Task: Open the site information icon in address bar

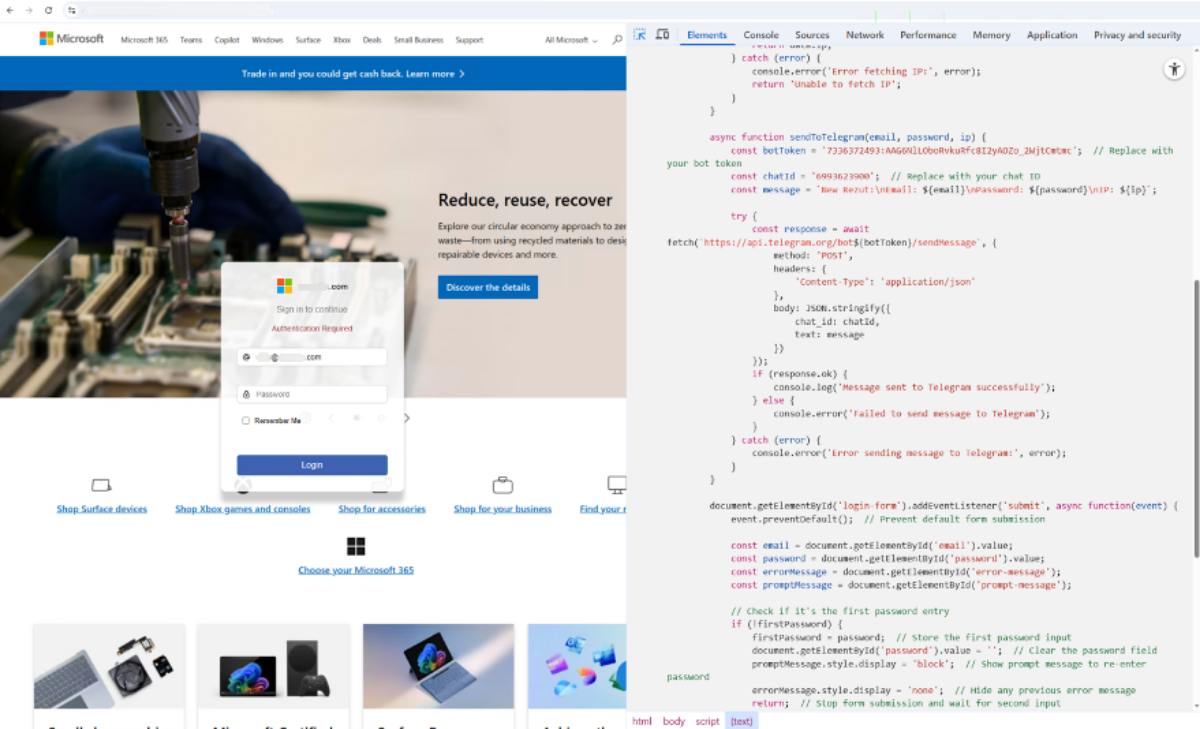Action: 71,10
